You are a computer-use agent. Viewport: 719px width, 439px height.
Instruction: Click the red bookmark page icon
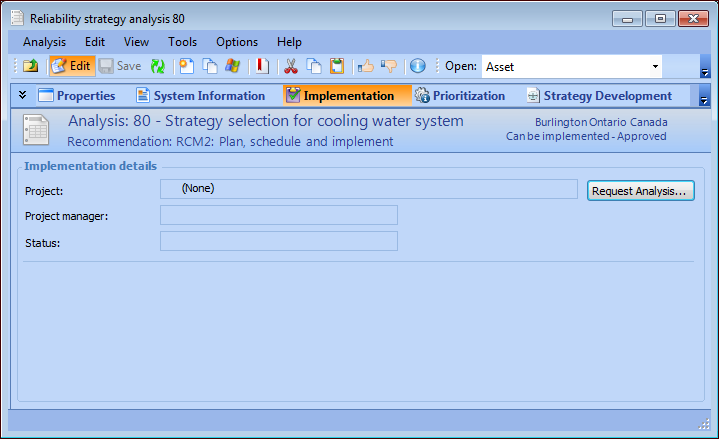(x=262, y=66)
